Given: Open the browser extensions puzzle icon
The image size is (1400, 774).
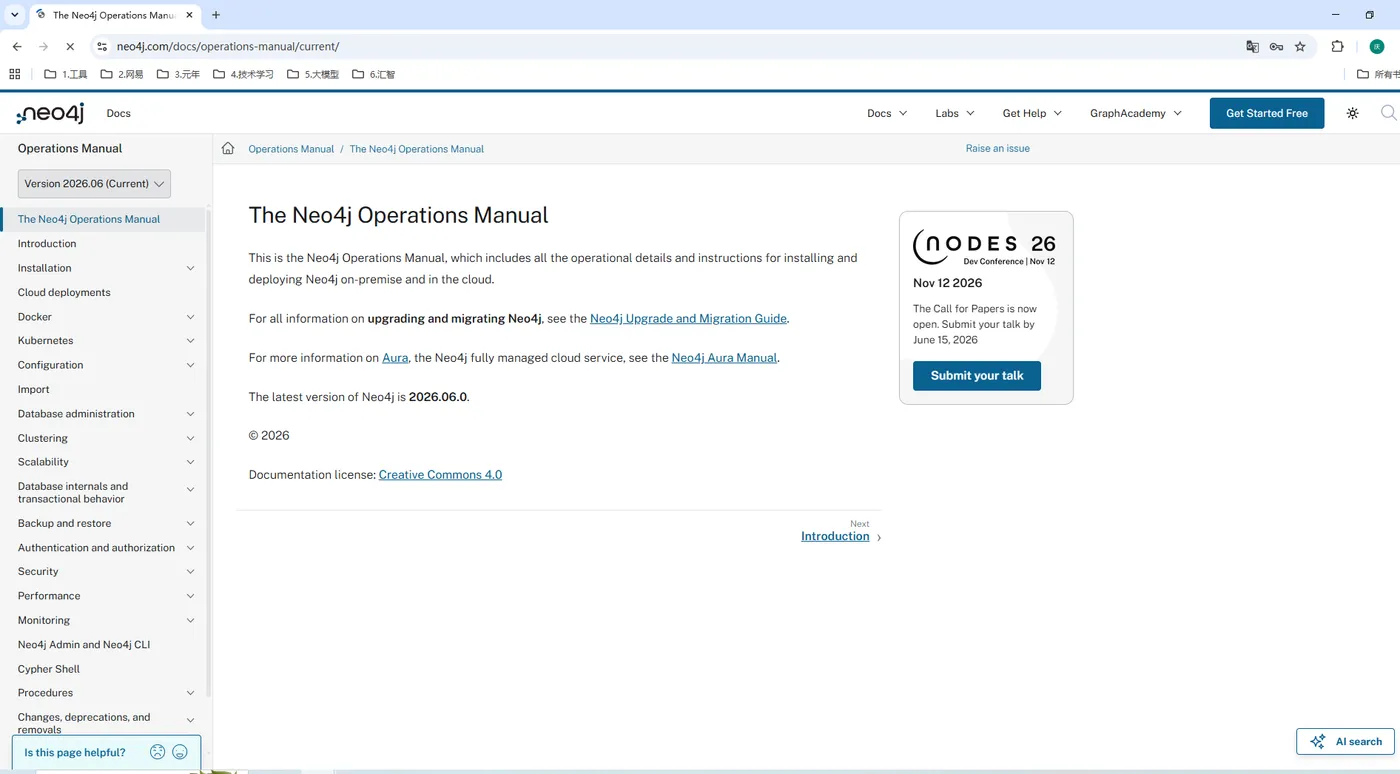Looking at the screenshot, I should pos(1337,46).
